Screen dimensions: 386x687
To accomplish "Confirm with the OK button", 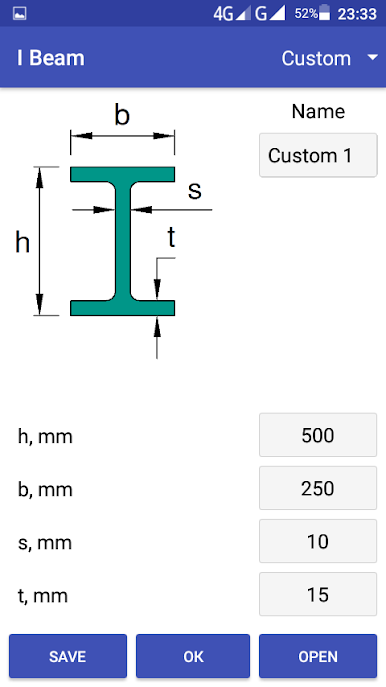I will [193, 656].
